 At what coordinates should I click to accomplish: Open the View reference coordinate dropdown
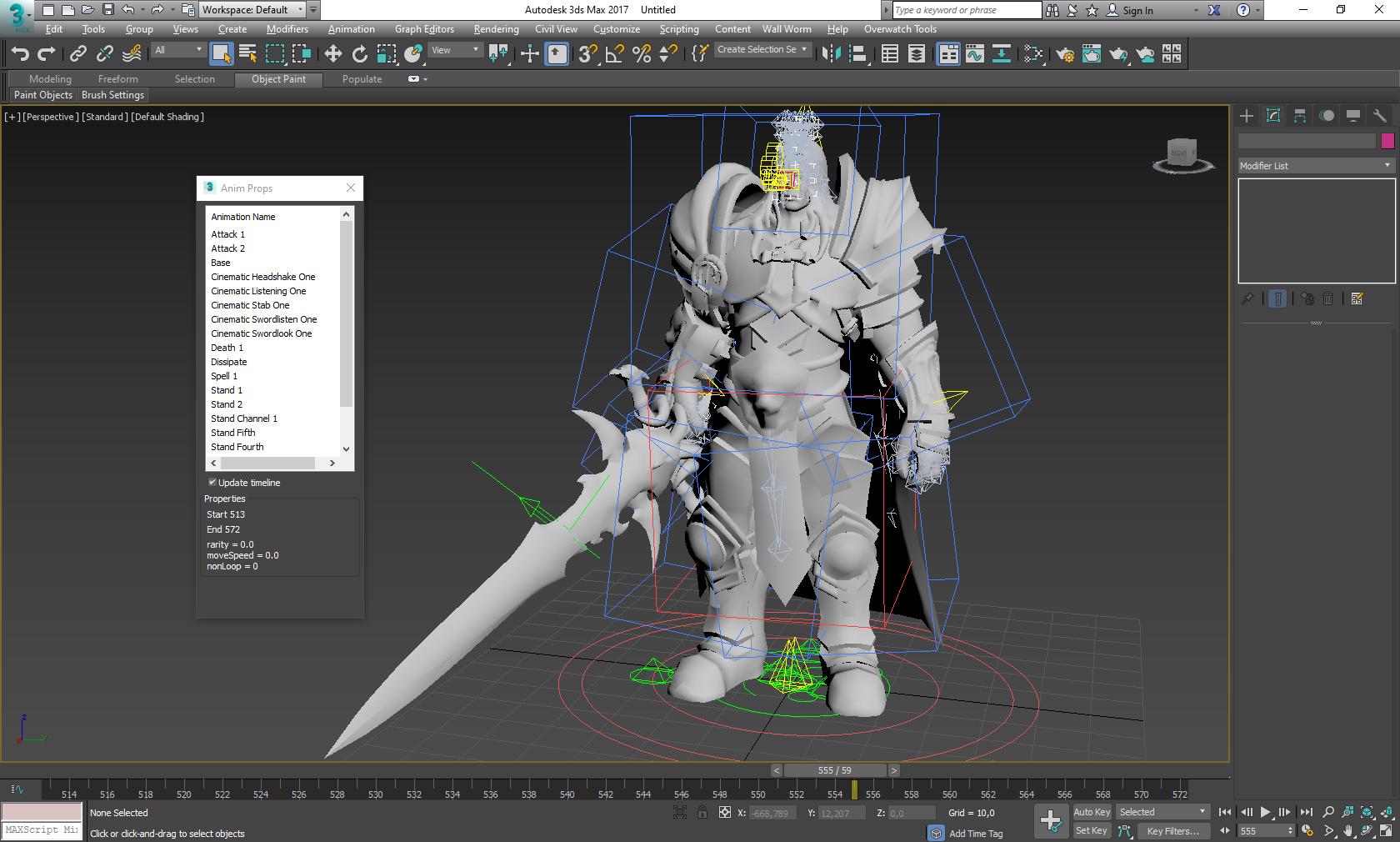coord(455,50)
